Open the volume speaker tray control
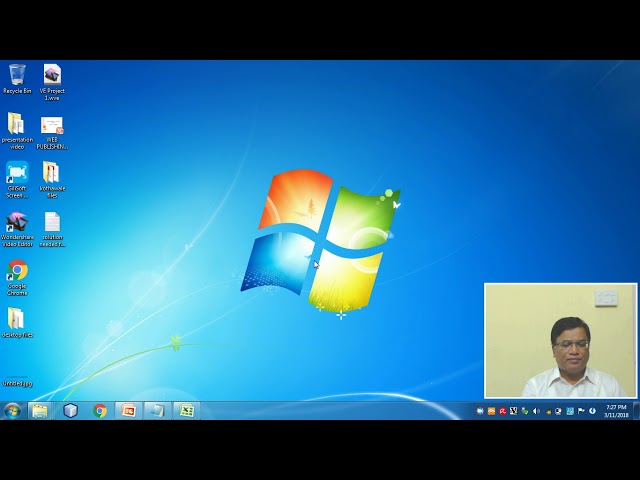Image resolution: width=640 pixels, height=480 pixels. 536,411
